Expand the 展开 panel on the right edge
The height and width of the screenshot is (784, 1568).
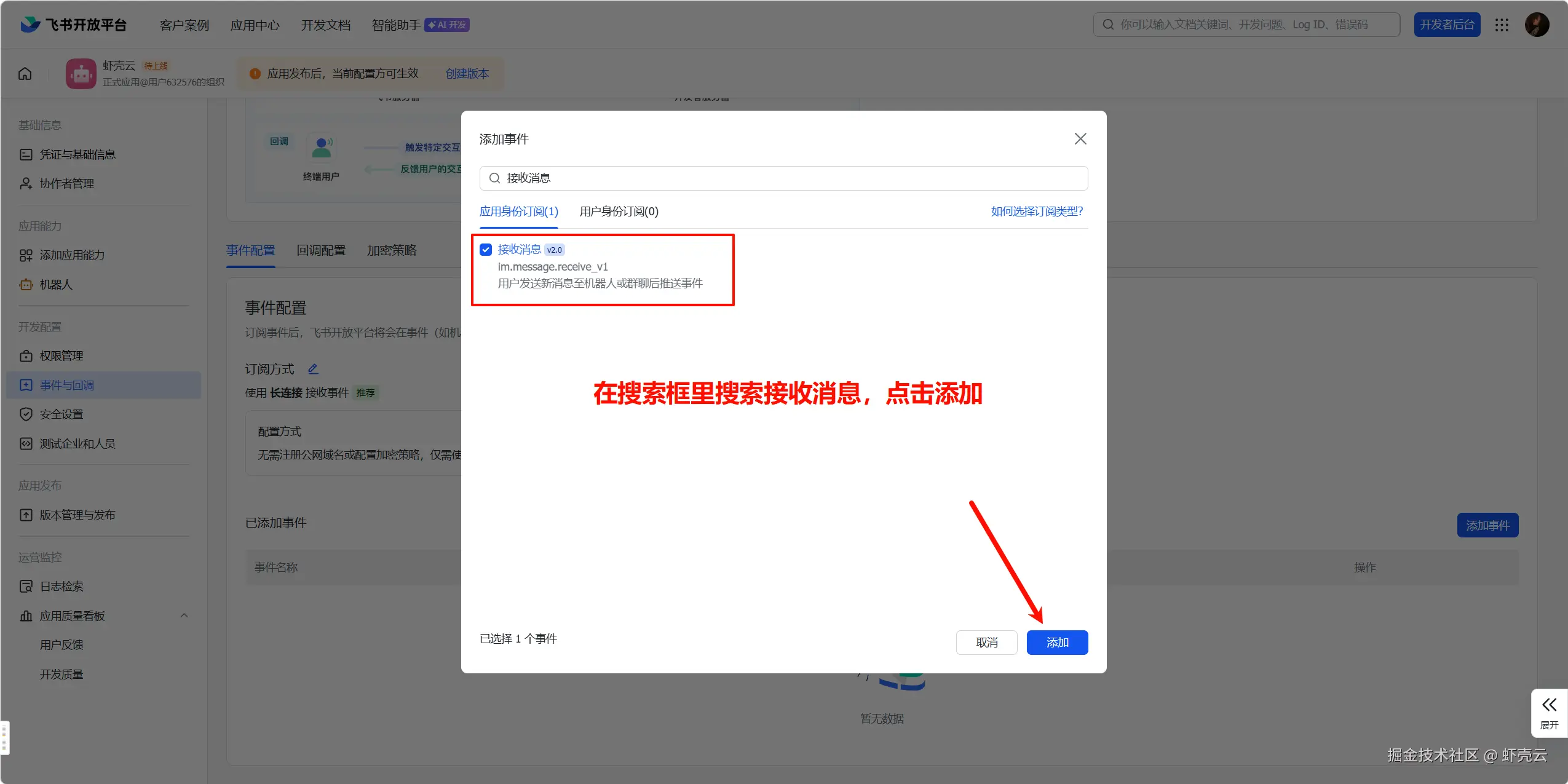tap(1550, 712)
